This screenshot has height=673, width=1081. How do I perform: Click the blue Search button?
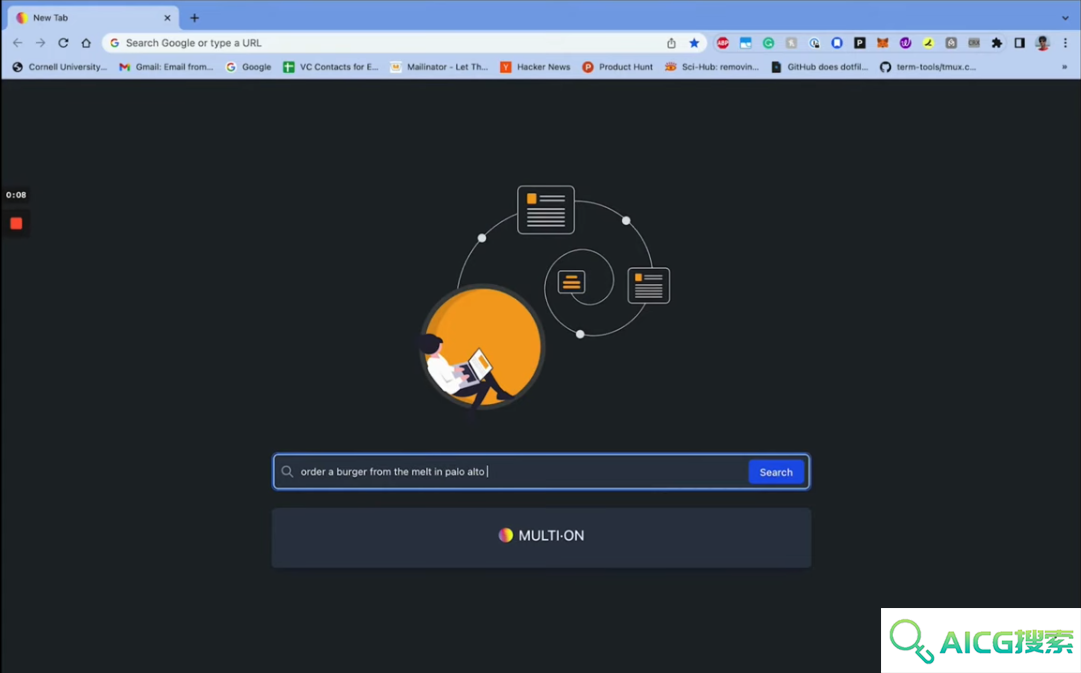(x=776, y=472)
